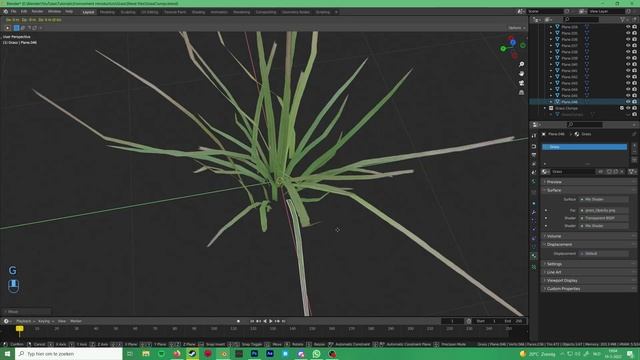The image size is (640, 360).
Task: Unlink the Grass material with X button
Action: 622,172
